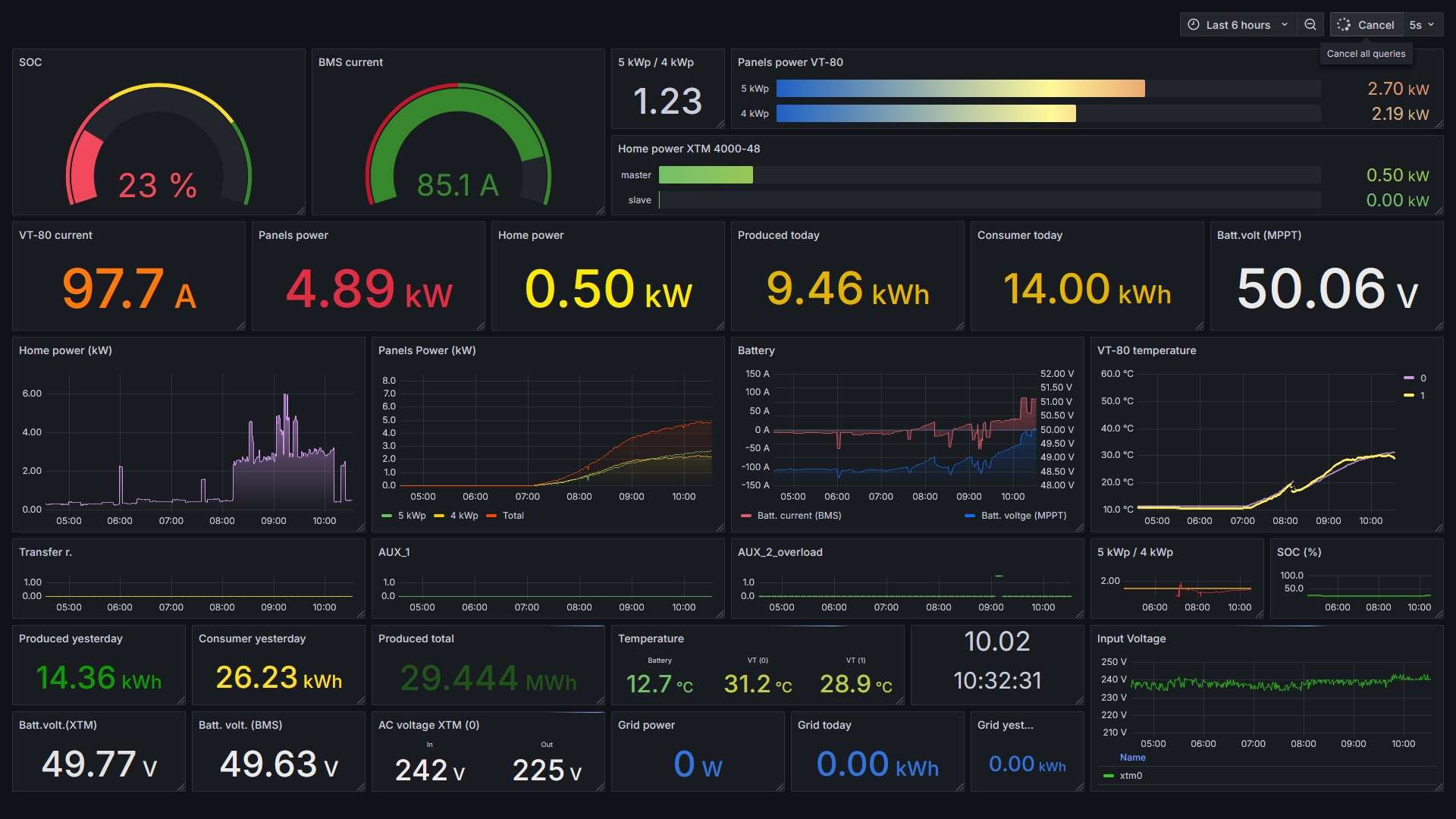Image resolution: width=1456 pixels, height=819 pixels.
Task: Click the zoom out time range icon
Action: pos(1310,24)
